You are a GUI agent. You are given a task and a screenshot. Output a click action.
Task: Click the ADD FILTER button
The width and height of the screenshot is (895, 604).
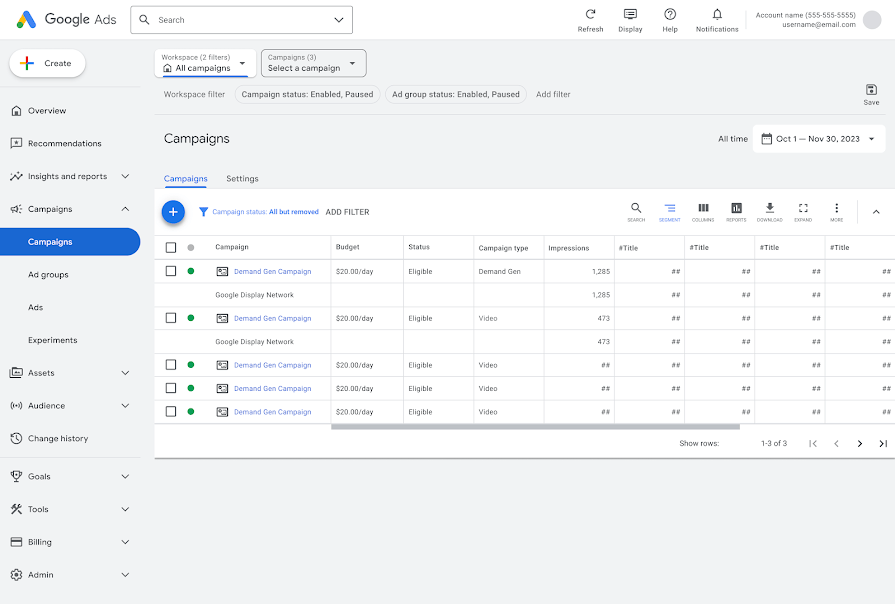tap(347, 211)
